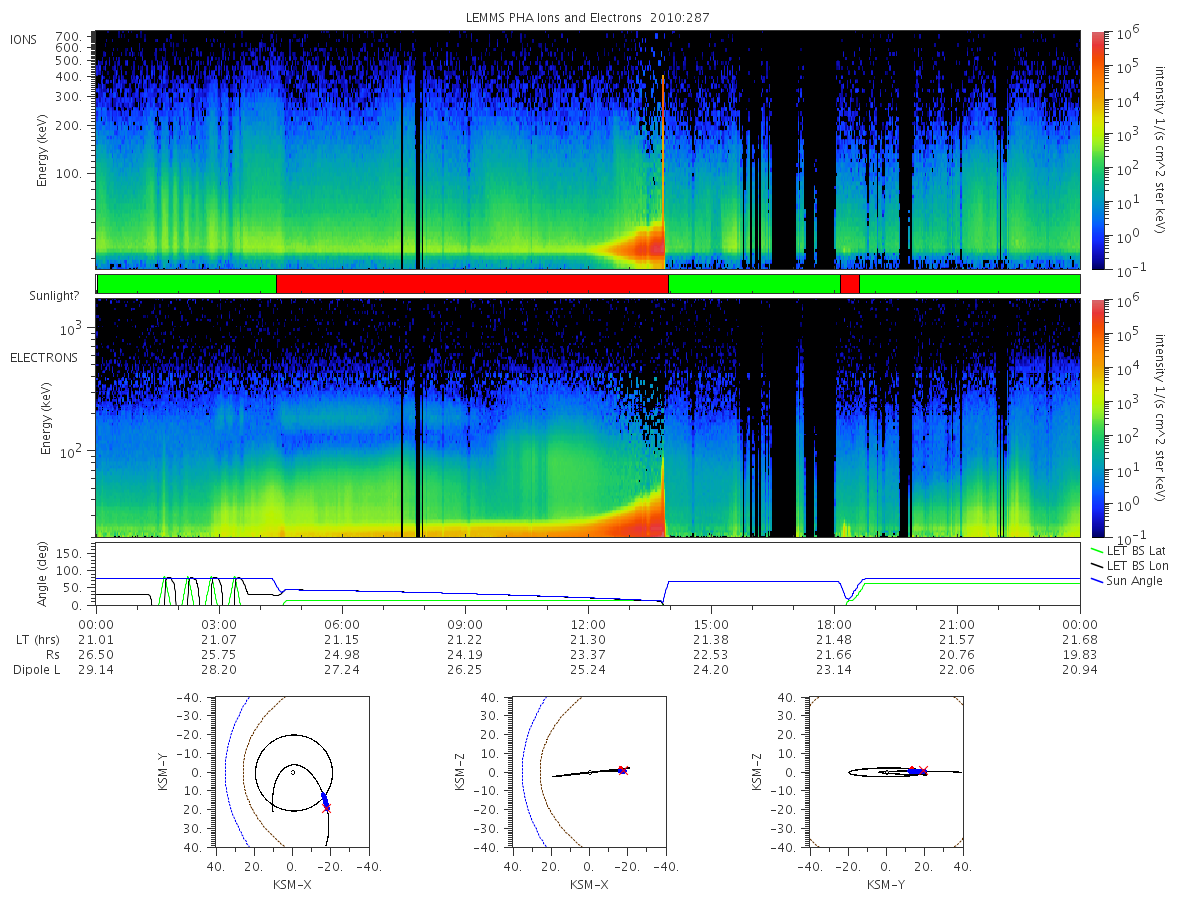
Task: Click the LEMMS PHA Ions and Electrons title
Action: 588,18
